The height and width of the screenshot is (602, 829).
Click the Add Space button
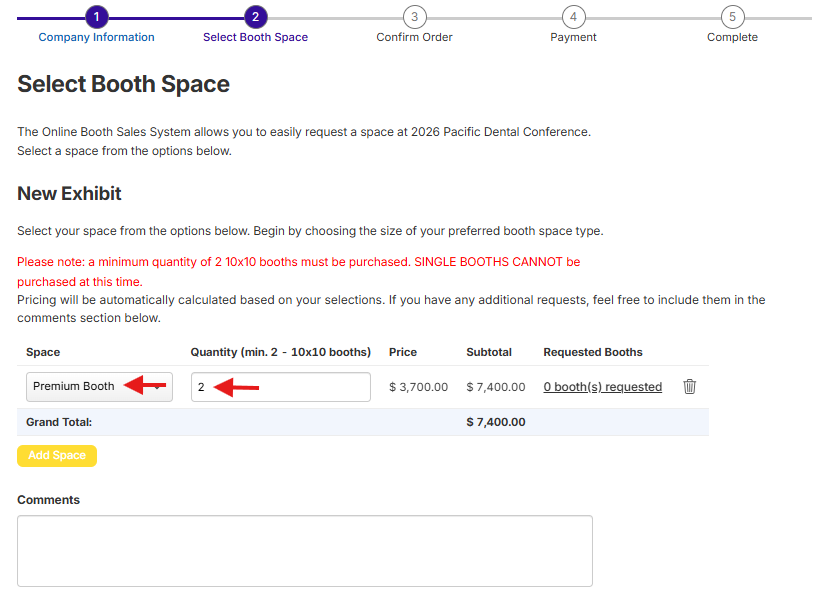[x=57, y=456]
